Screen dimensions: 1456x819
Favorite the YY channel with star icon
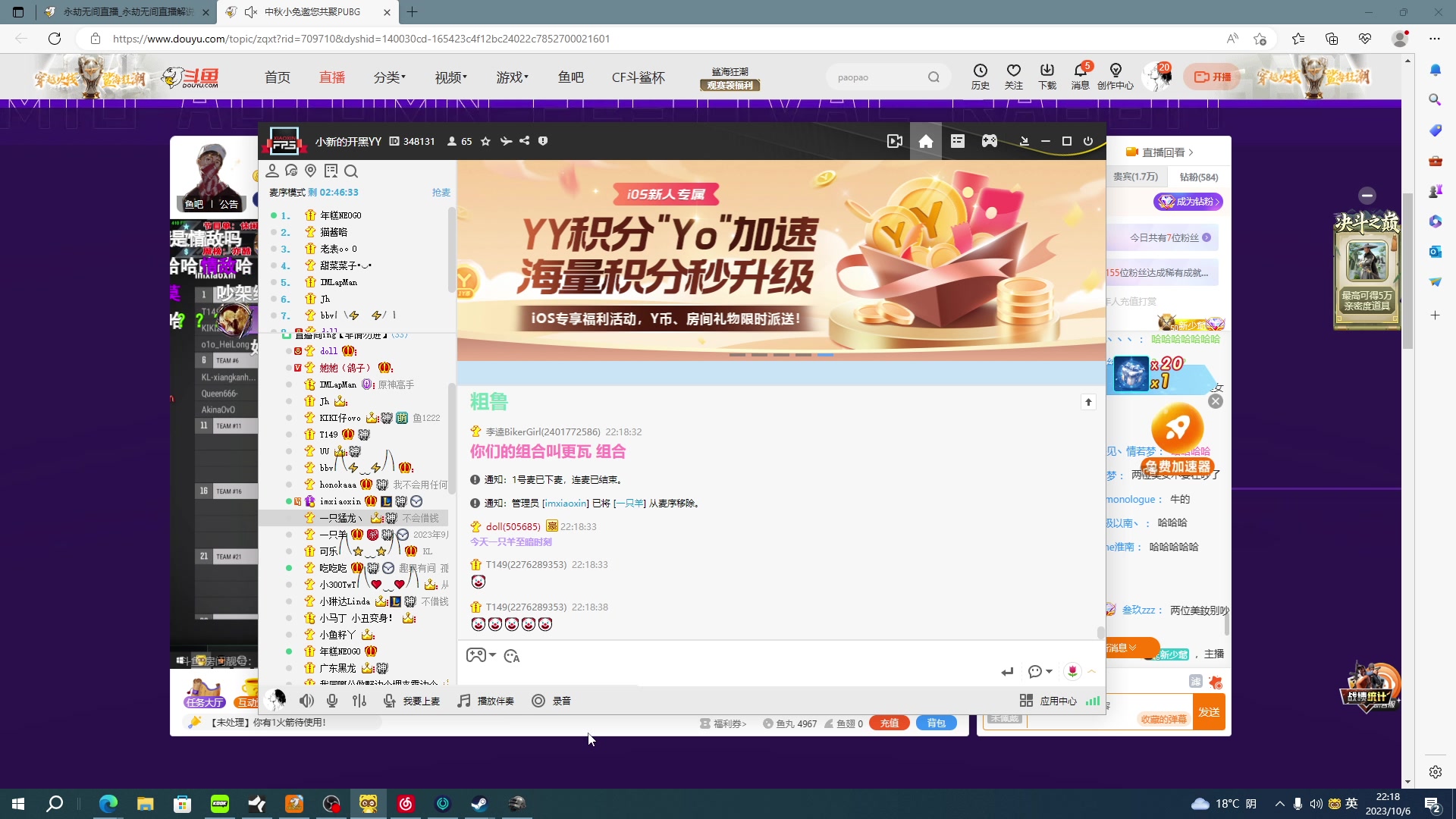485,141
